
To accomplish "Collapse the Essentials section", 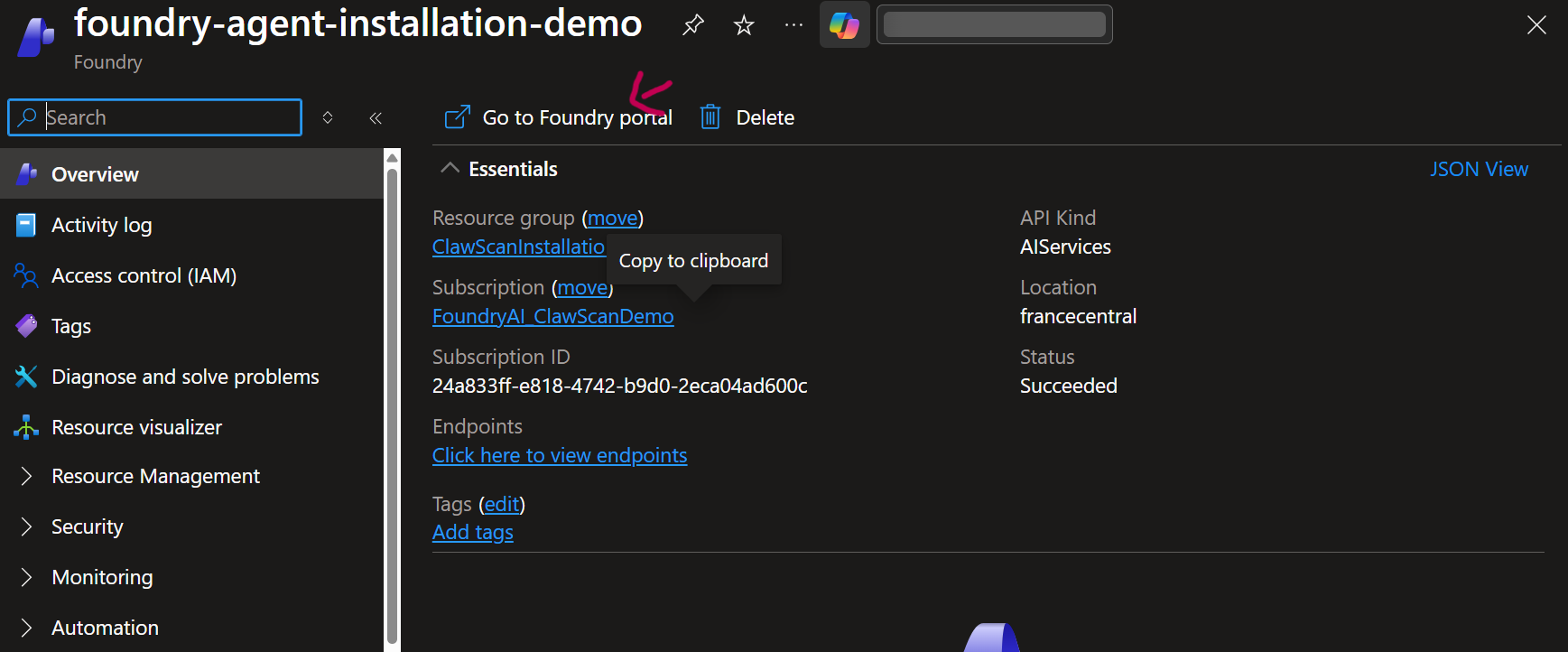I will [x=450, y=169].
